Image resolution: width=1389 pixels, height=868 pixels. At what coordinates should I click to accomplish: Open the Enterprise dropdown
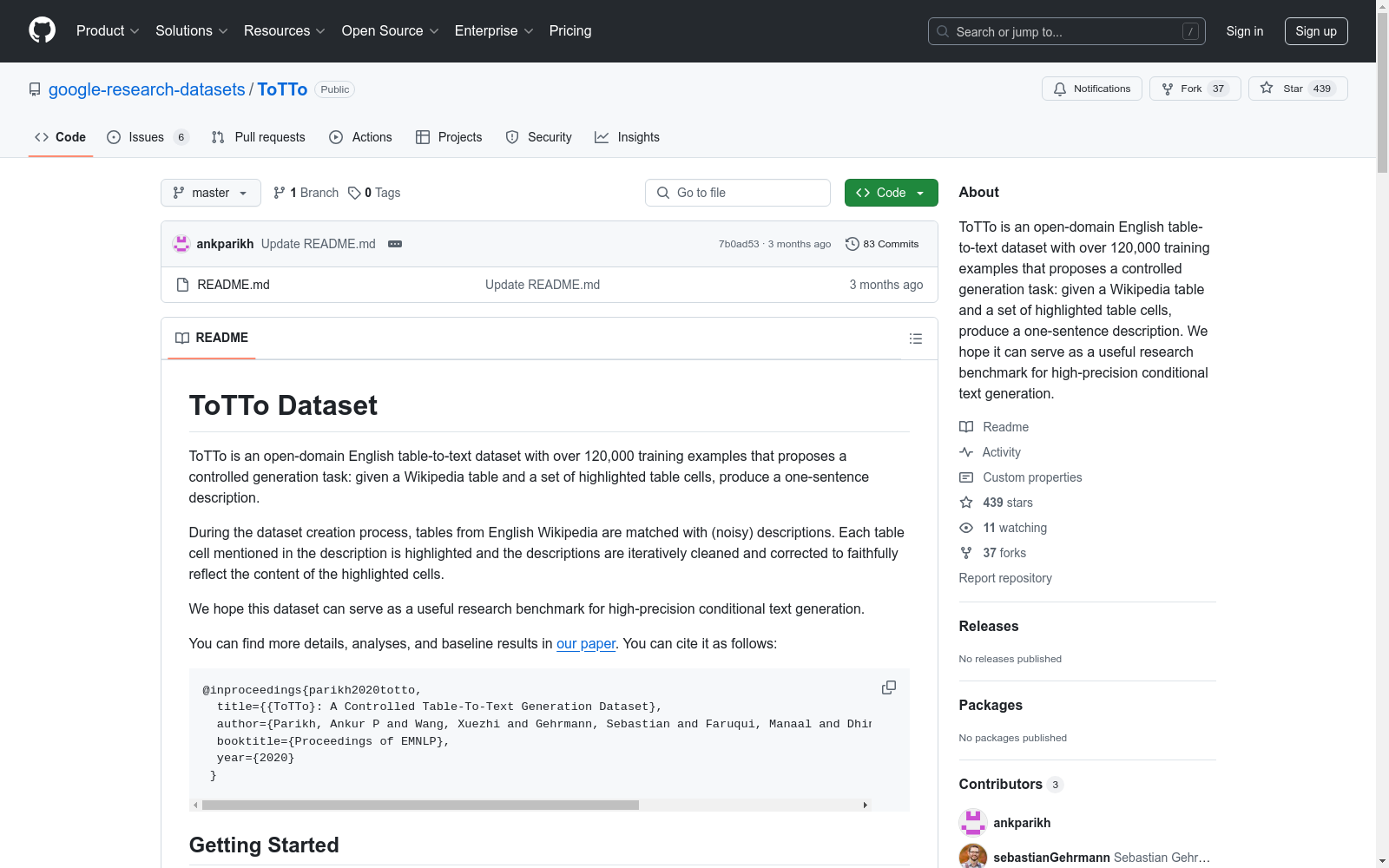pos(494,30)
